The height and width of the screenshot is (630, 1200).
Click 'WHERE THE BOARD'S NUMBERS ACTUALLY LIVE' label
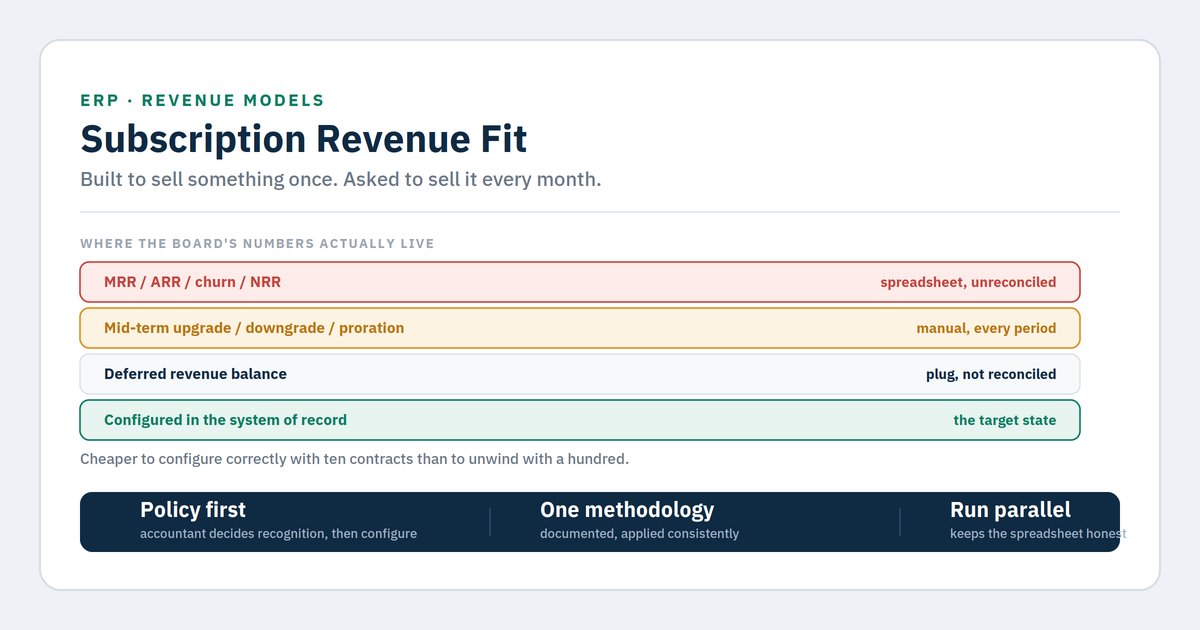pyautogui.click(x=257, y=244)
